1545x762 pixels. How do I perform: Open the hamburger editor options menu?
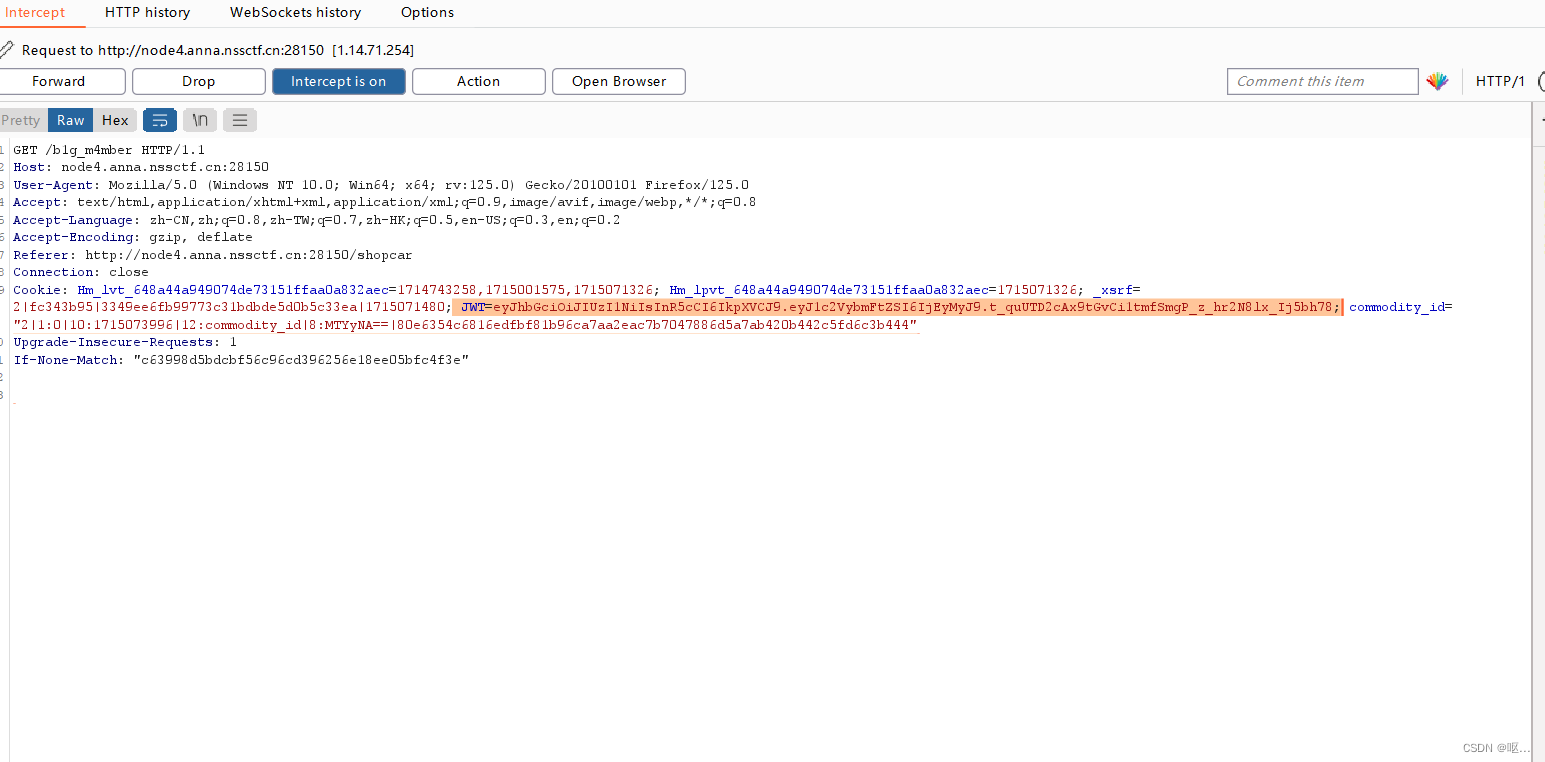tap(240, 120)
